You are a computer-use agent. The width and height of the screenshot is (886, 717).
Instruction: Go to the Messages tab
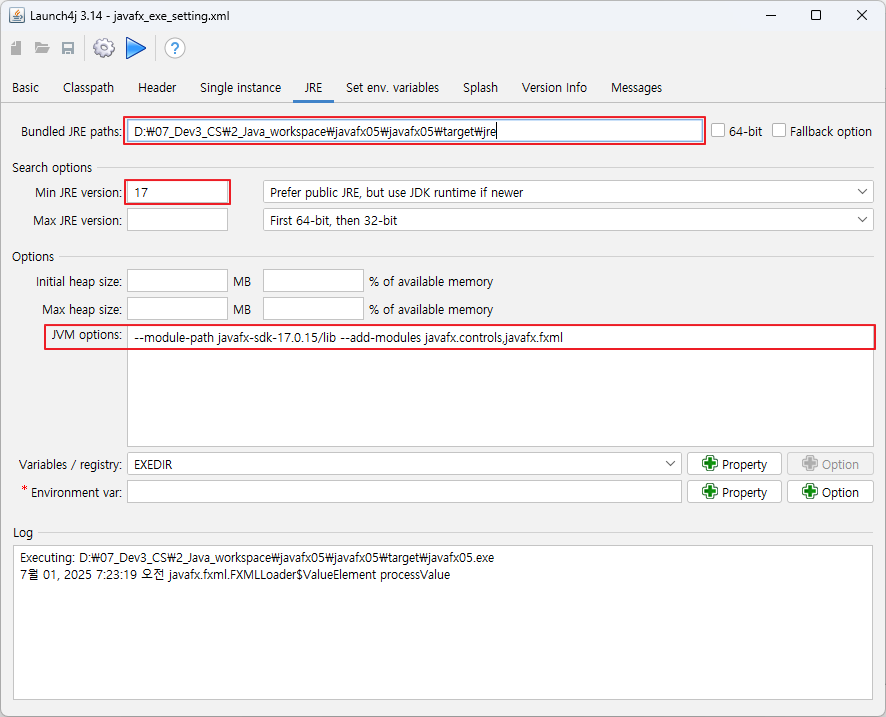(x=636, y=88)
